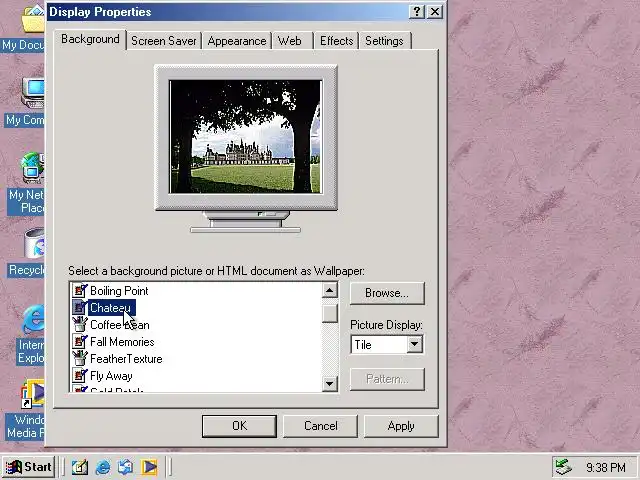Launch Internet Explorer from quick launch

click(102, 467)
